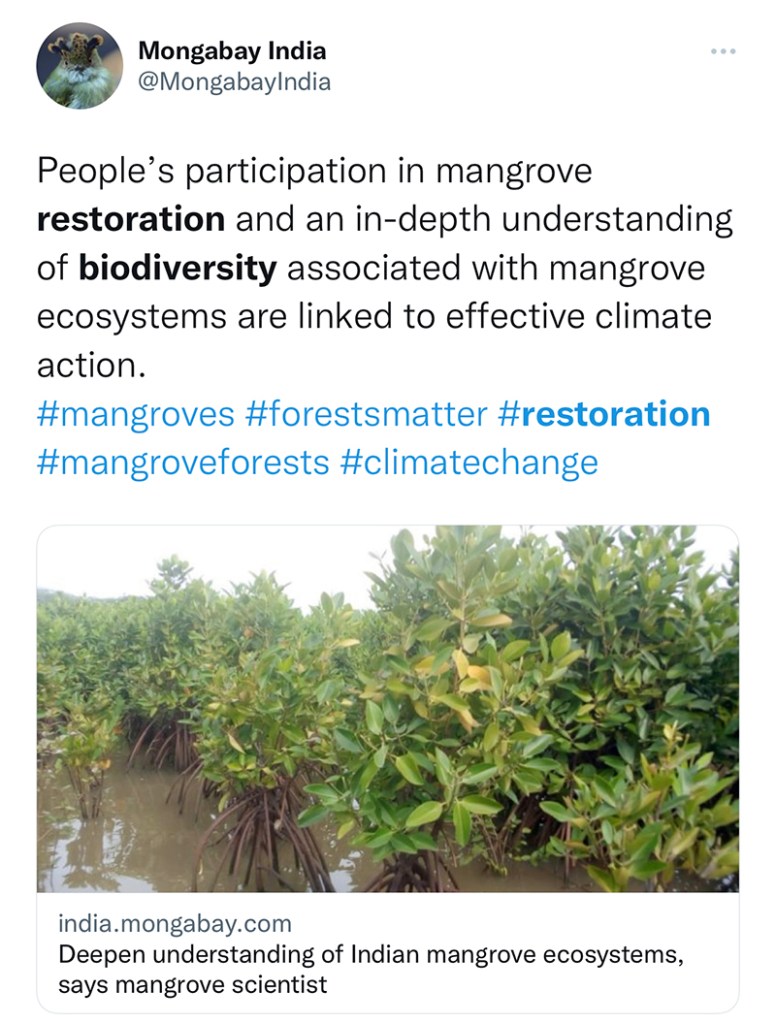776x1023 pixels.
Task: Click the word 'action.' ending the tweet
Action: tap(92, 365)
